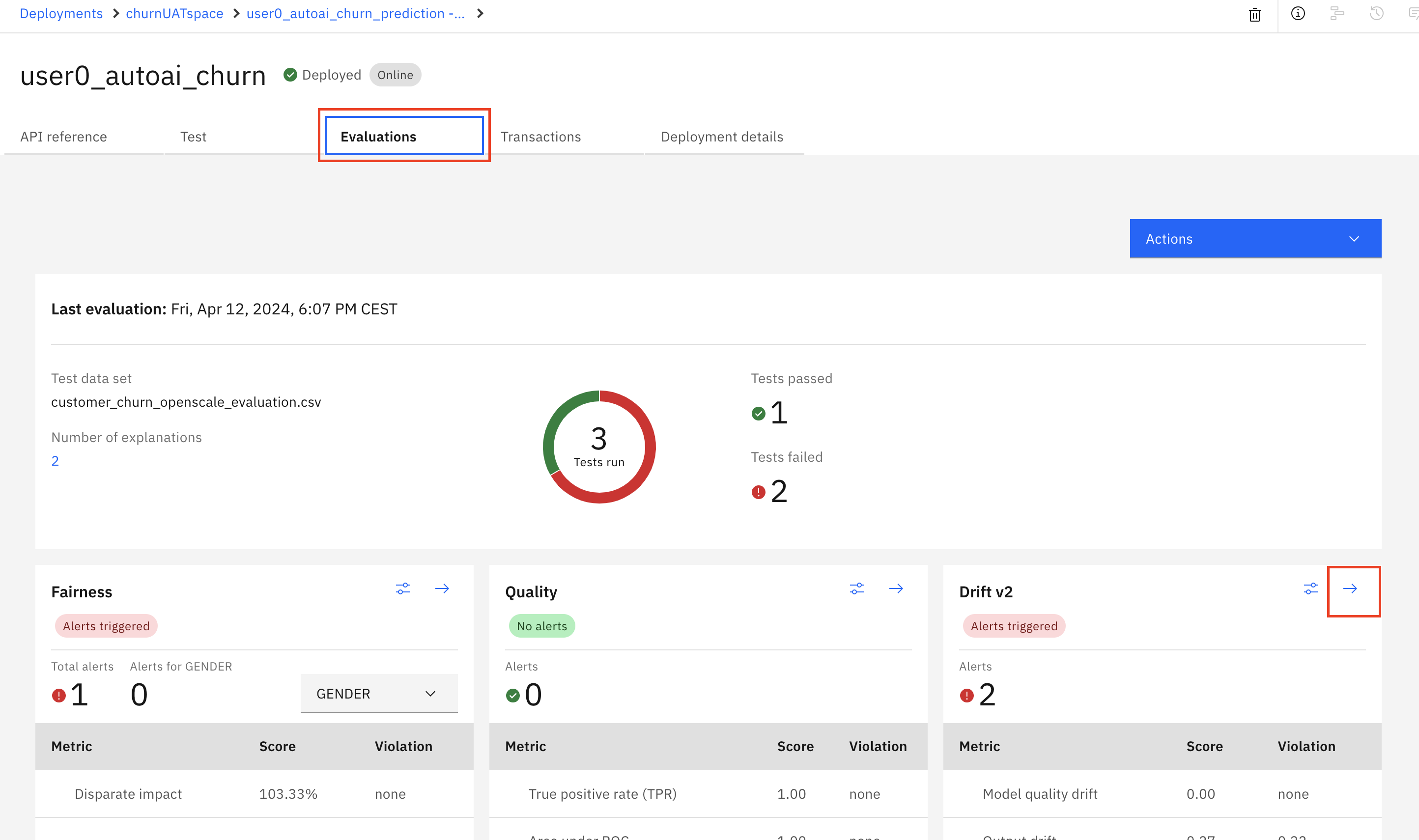Open the number of explanations link 2

[55, 461]
